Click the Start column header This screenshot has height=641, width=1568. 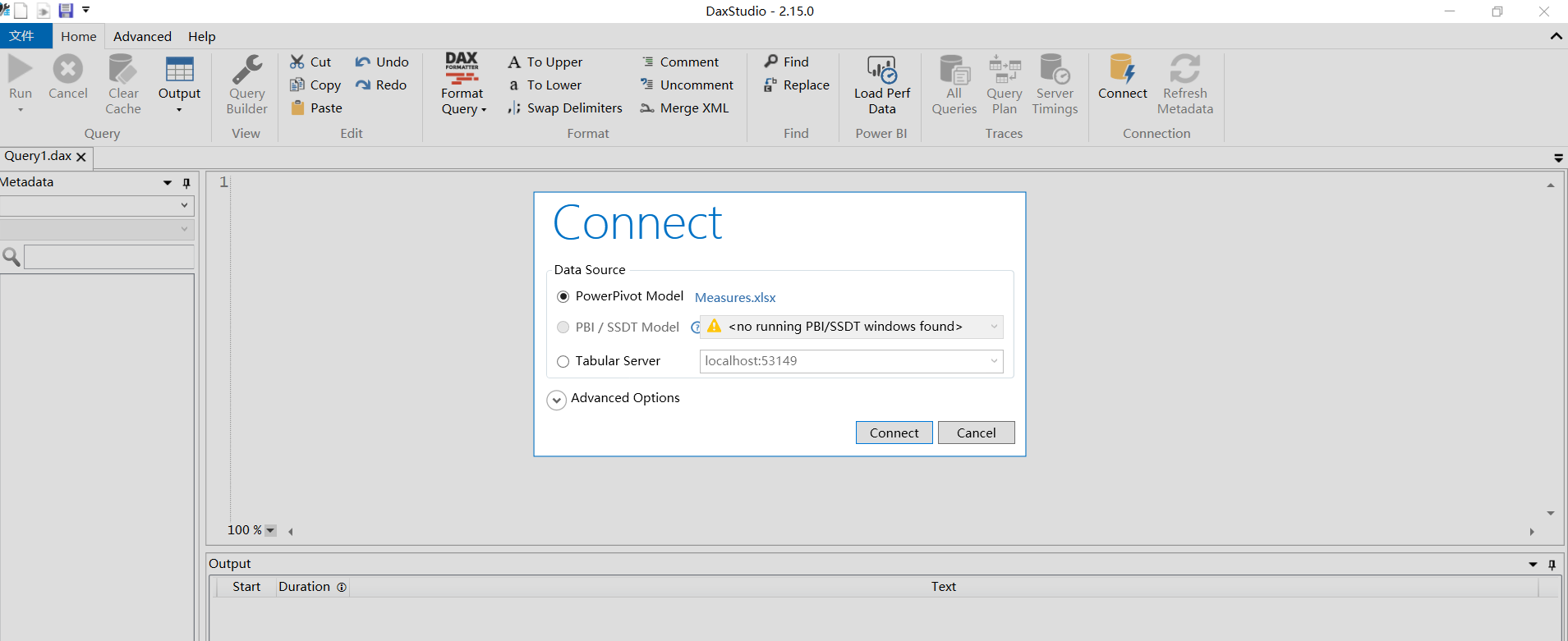(246, 586)
